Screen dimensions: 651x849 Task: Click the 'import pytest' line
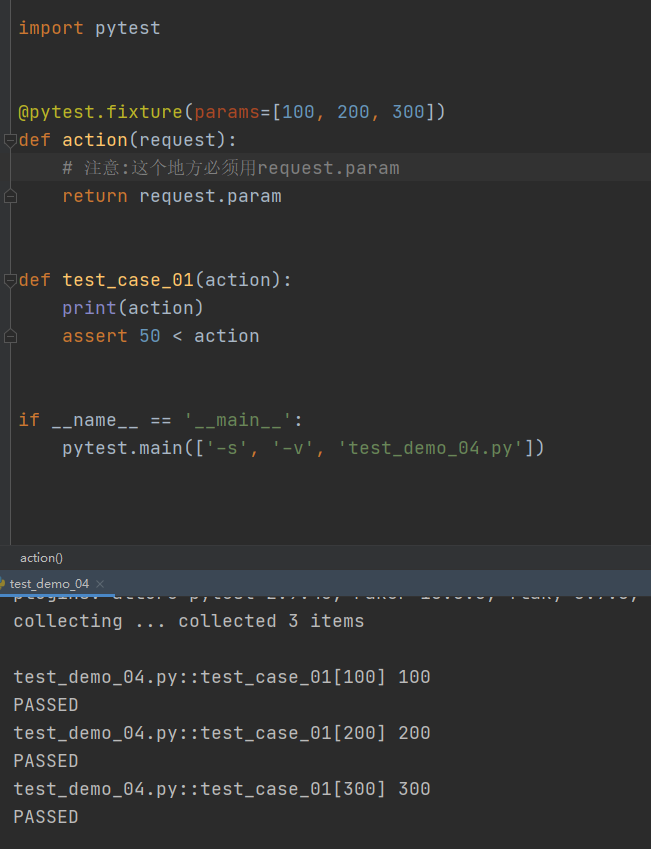89,28
